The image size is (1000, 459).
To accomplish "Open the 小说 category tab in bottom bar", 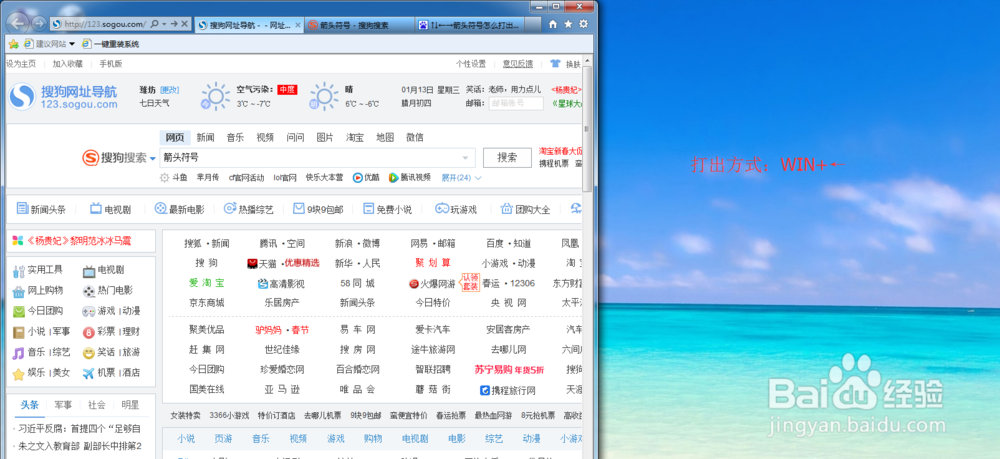I will (x=186, y=439).
